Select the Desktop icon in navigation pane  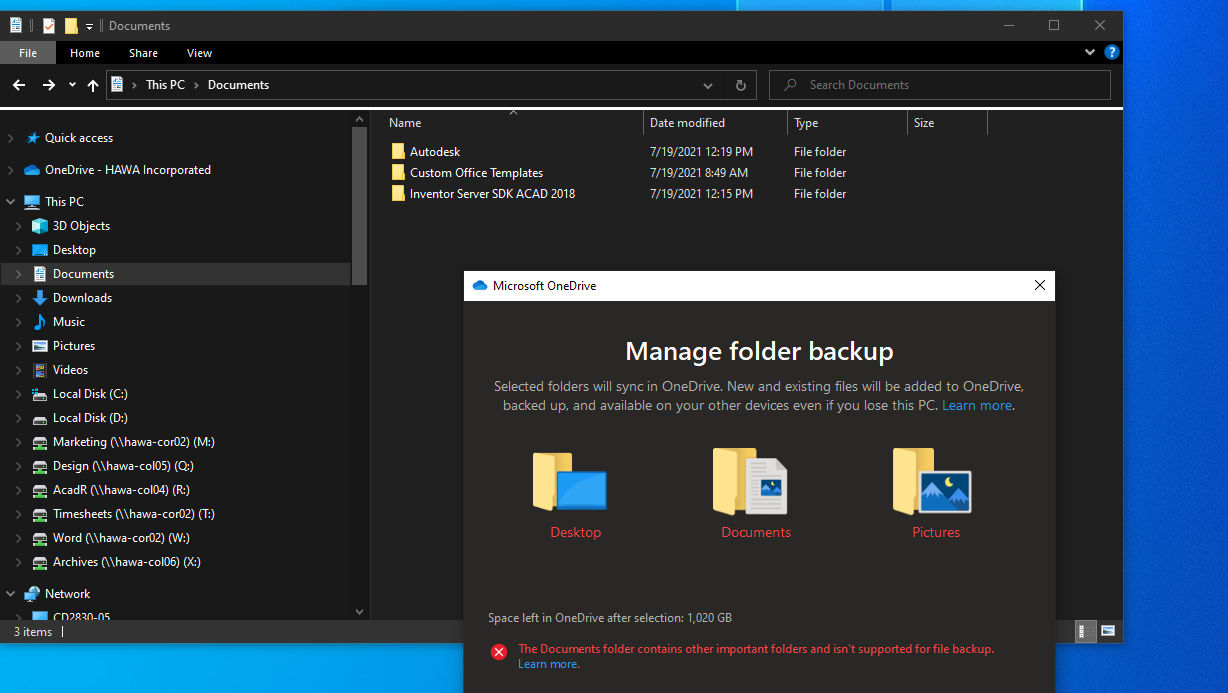pyautogui.click(x=40, y=250)
